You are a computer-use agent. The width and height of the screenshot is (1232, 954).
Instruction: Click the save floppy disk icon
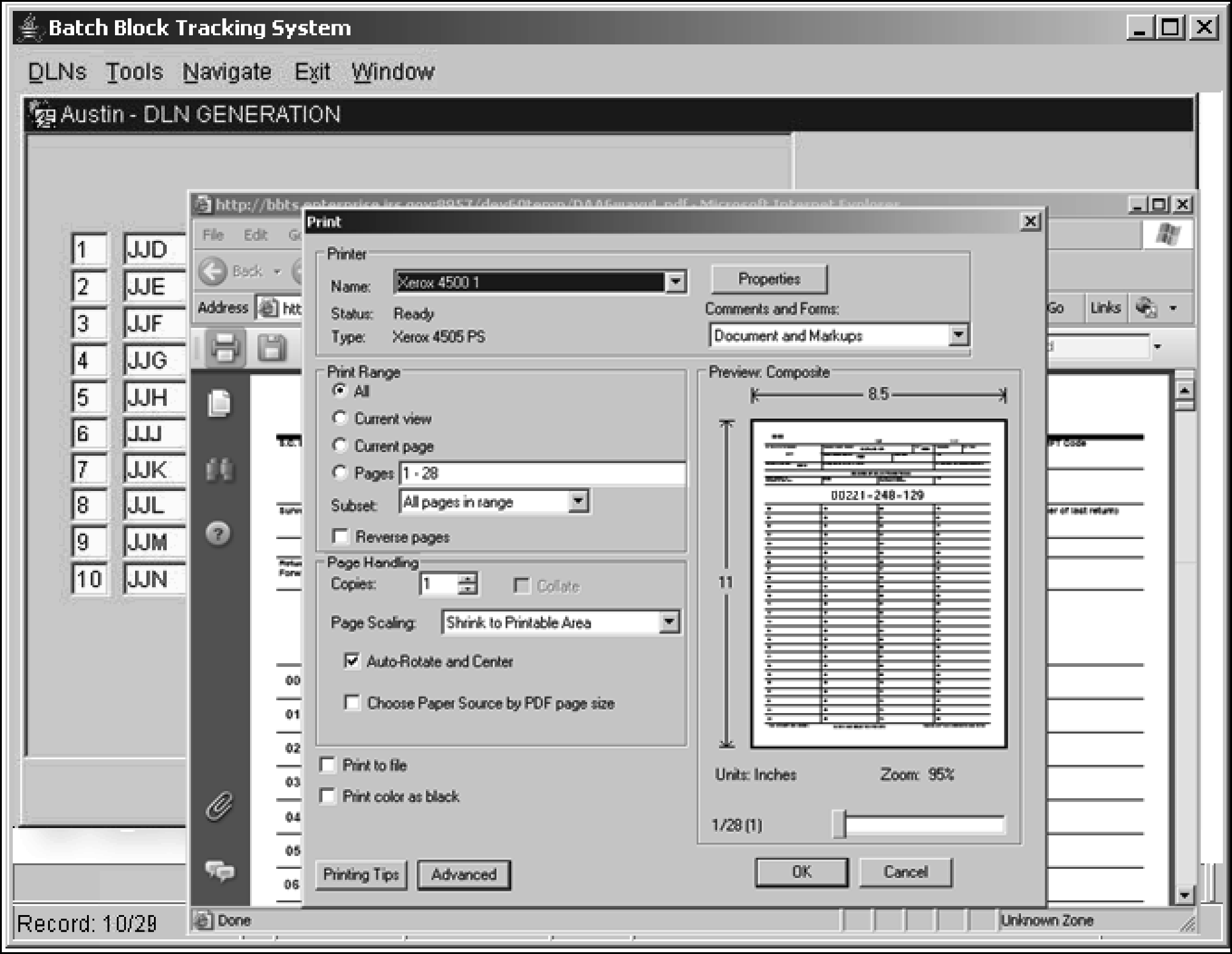pyautogui.click(x=271, y=348)
